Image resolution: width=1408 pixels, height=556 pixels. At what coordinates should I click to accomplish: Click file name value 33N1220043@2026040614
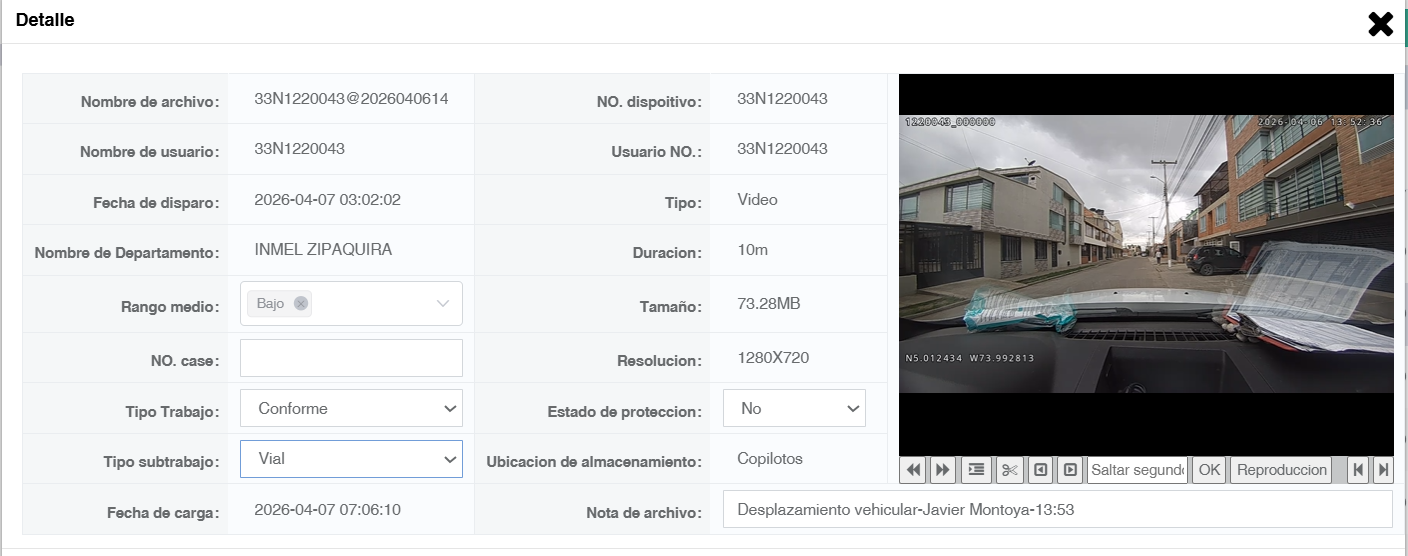point(351,99)
